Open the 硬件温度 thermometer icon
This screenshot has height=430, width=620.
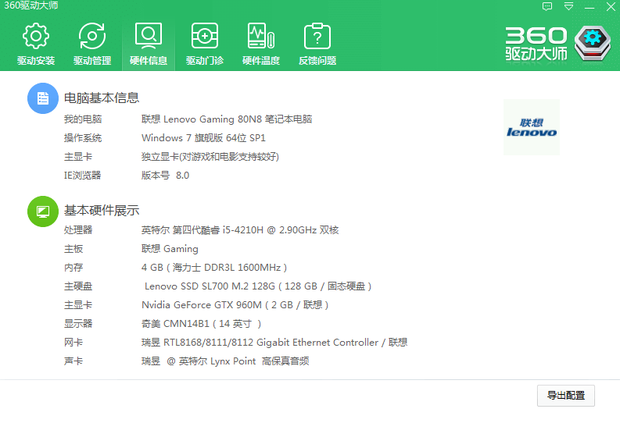[261, 36]
